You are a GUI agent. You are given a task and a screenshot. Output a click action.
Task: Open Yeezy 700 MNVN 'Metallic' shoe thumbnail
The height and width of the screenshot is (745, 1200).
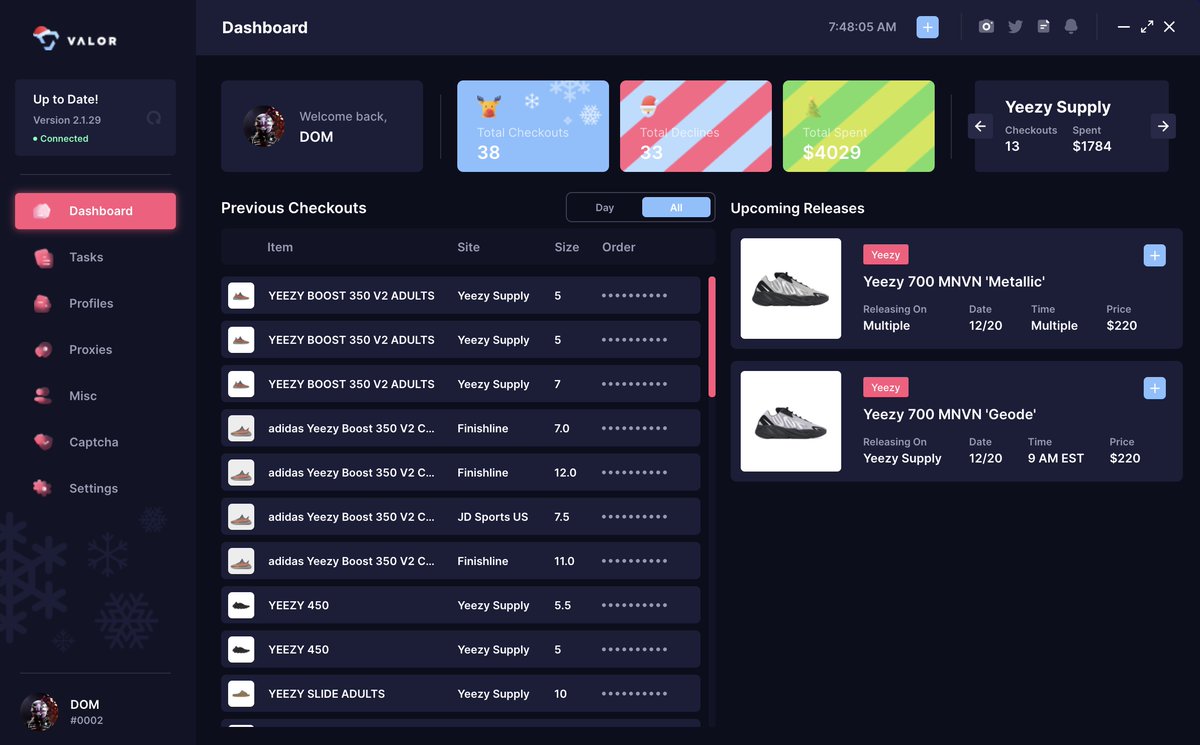tap(791, 289)
